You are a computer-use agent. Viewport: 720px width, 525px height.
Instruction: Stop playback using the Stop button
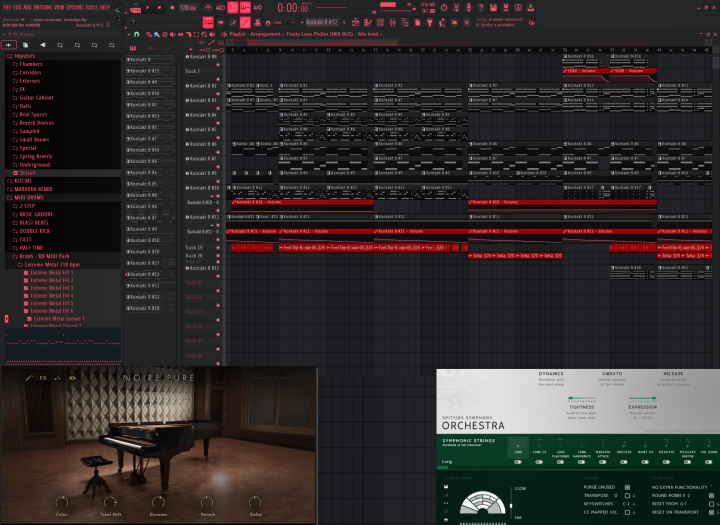coord(160,7)
